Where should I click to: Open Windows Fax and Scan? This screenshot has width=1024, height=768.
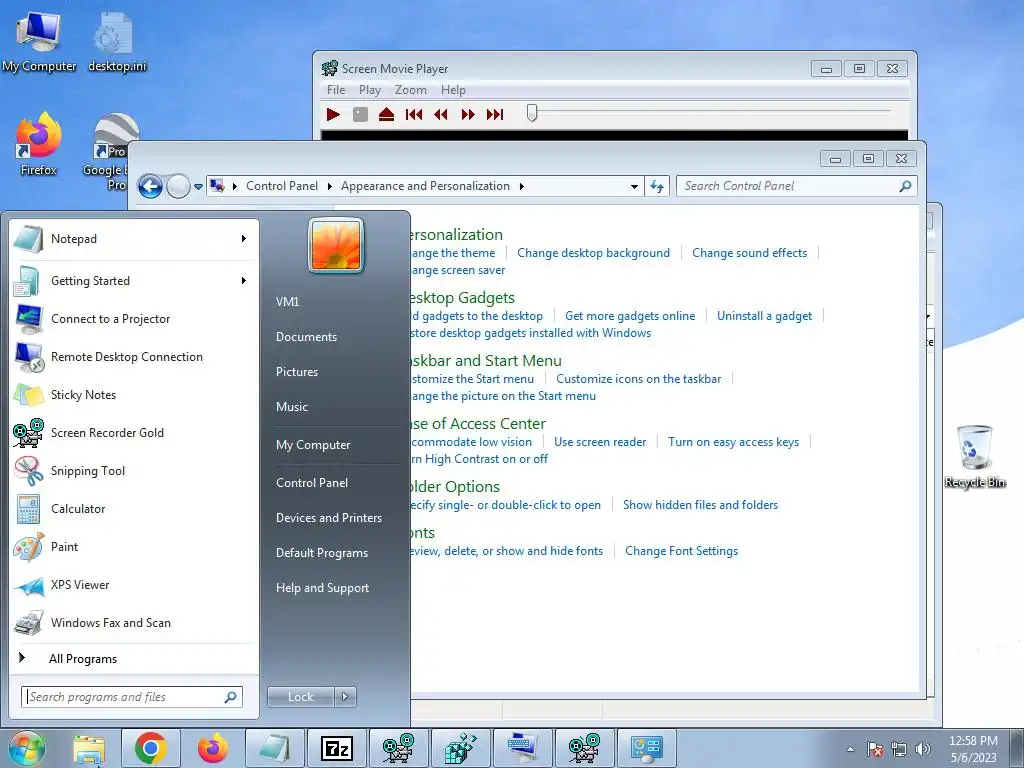[x=132, y=622]
